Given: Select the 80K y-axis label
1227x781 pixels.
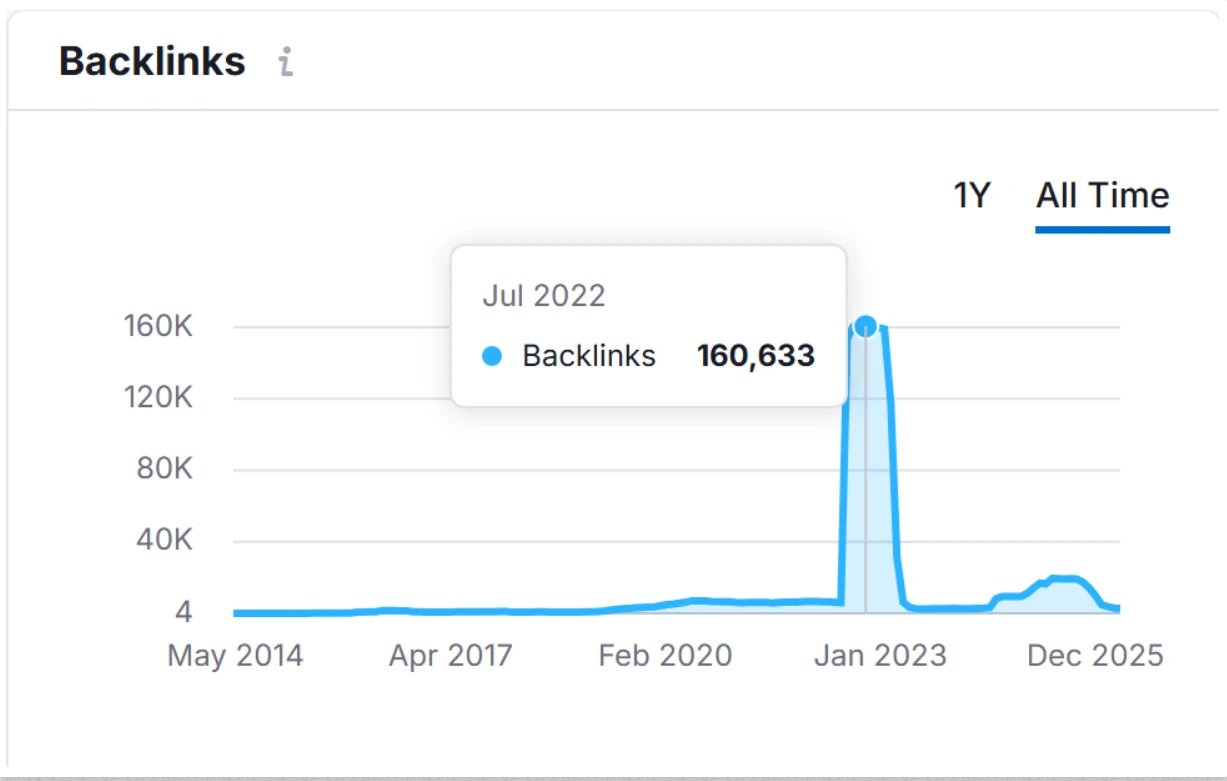Looking at the screenshot, I should (x=166, y=469).
